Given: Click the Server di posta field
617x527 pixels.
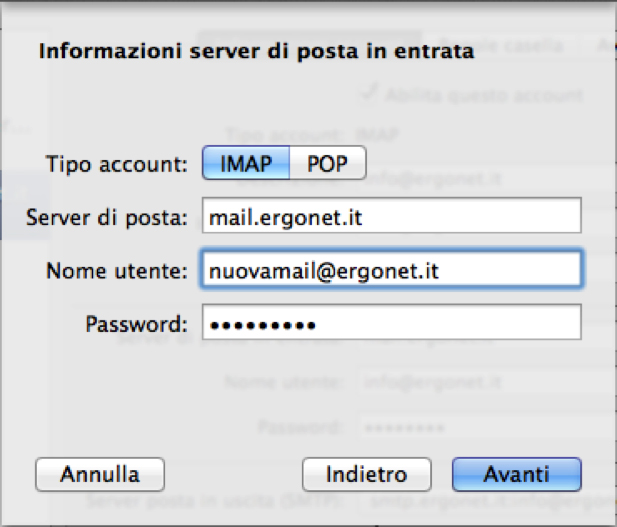Looking at the screenshot, I should (x=391, y=215).
